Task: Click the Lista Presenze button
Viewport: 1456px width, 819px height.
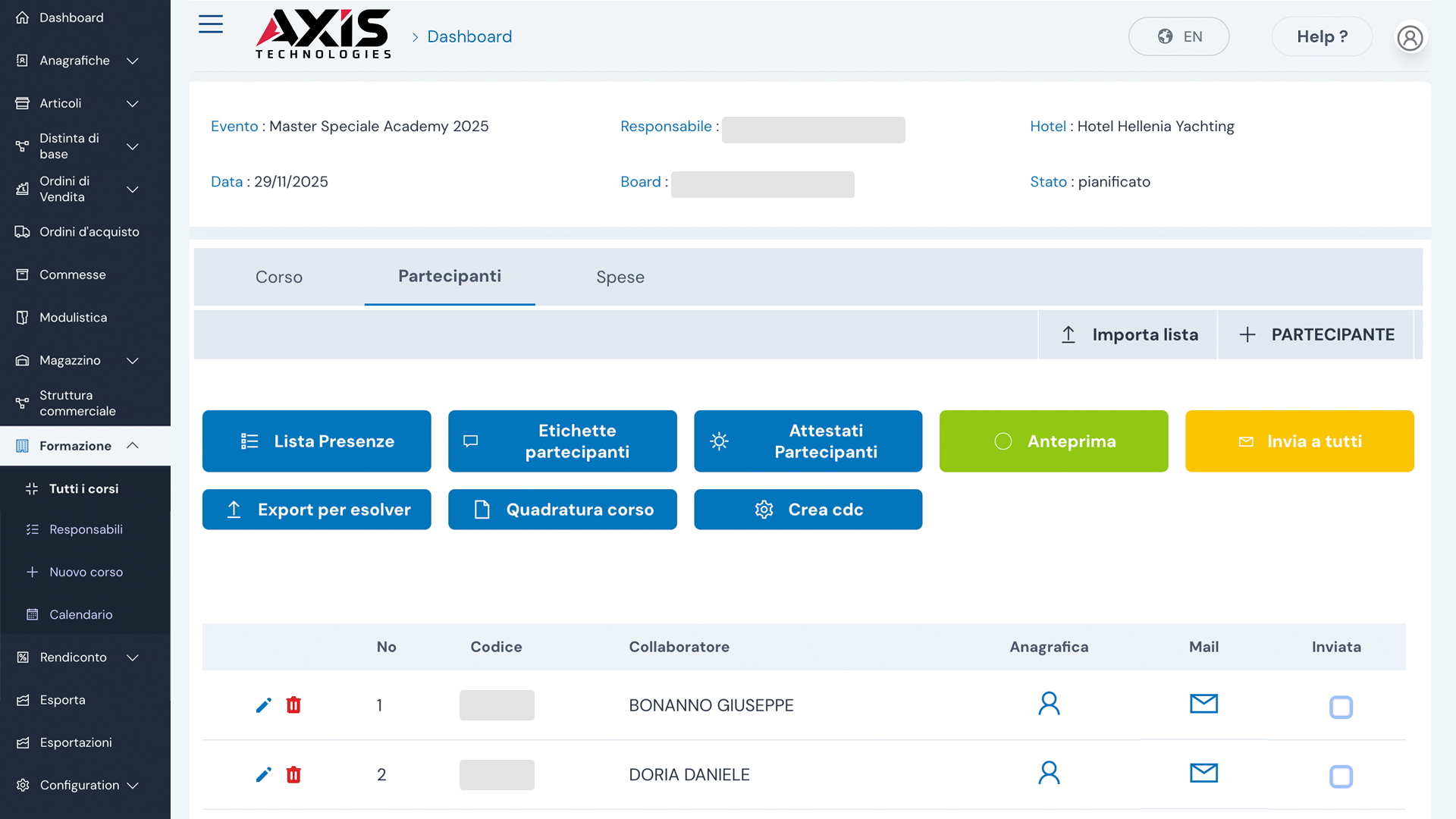Action: (x=316, y=441)
